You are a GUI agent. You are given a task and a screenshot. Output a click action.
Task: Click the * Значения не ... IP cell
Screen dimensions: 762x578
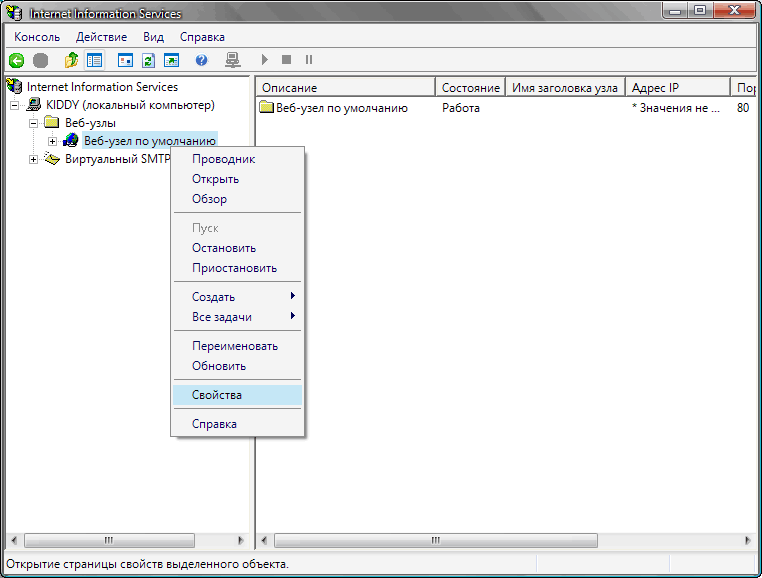[x=675, y=107]
